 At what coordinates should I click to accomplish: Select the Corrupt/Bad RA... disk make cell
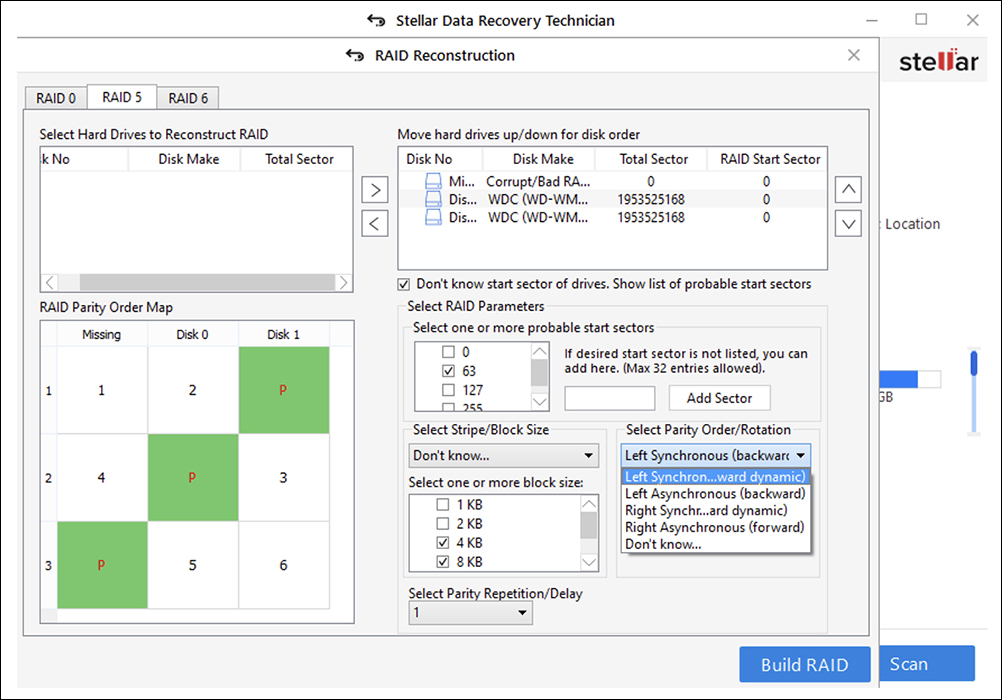[x=538, y=182]
